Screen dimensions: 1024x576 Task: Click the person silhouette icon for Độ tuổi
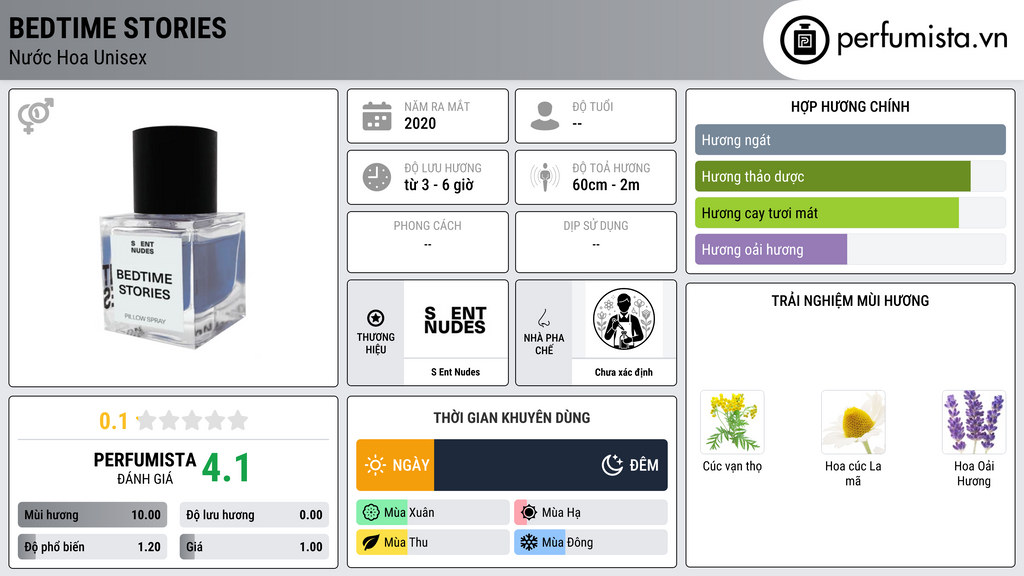(x=545, y=116)
